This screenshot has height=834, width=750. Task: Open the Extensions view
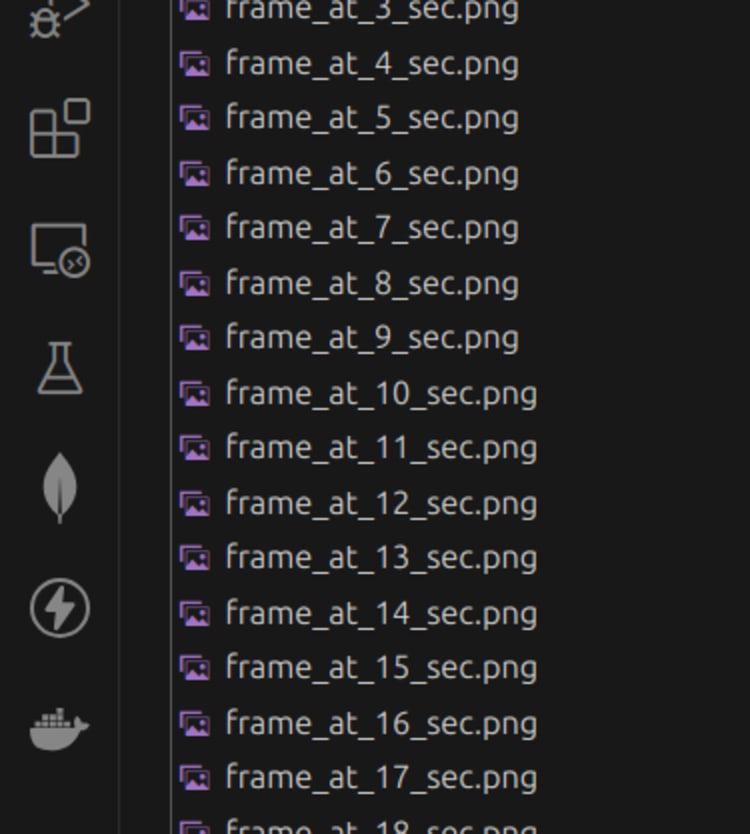[60, 128]
